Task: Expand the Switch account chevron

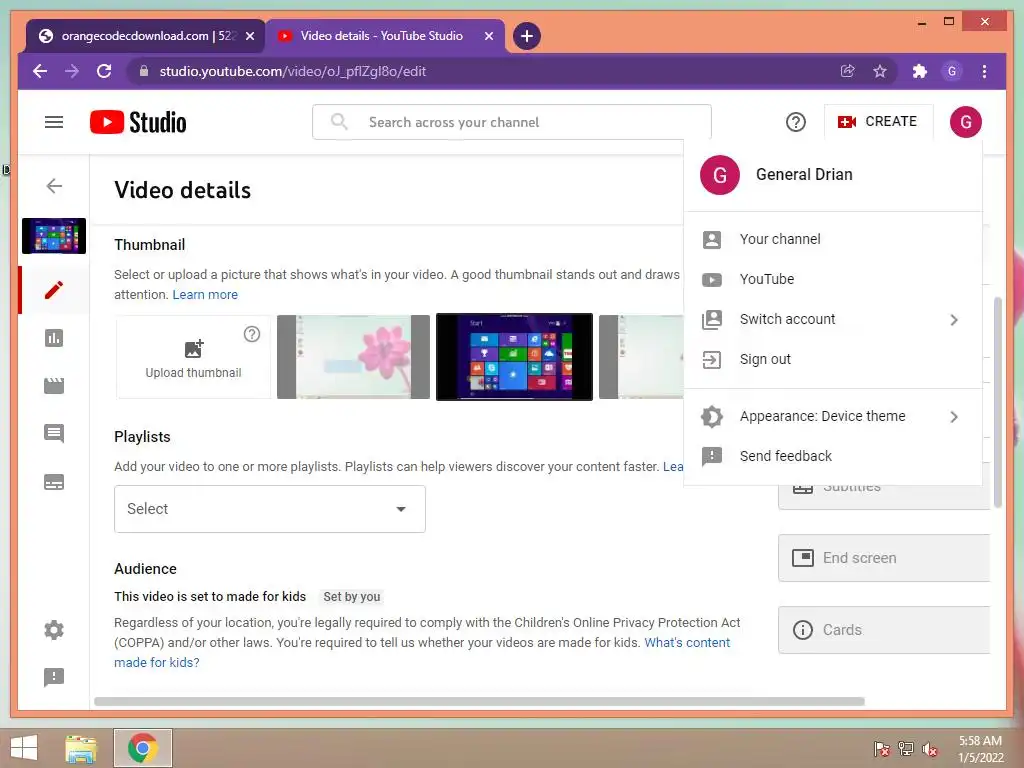Action: click(954, 320)
